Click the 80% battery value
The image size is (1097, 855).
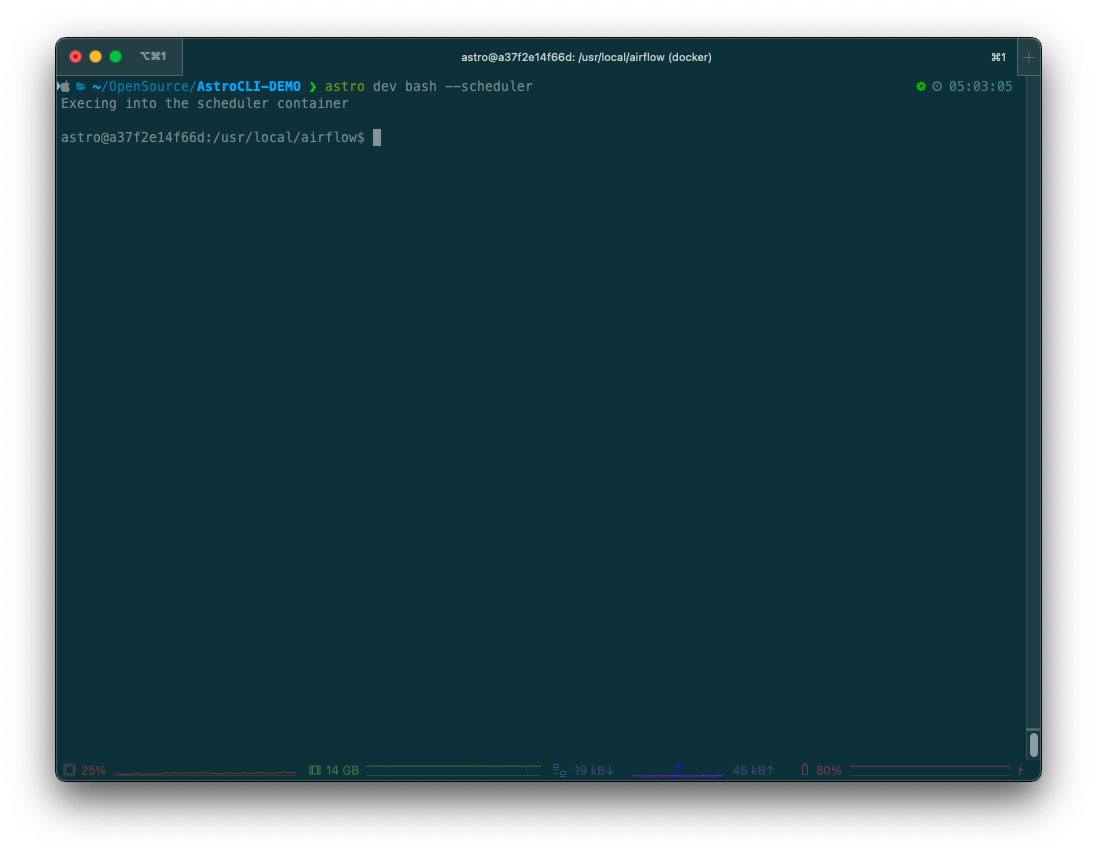[828, 770]
